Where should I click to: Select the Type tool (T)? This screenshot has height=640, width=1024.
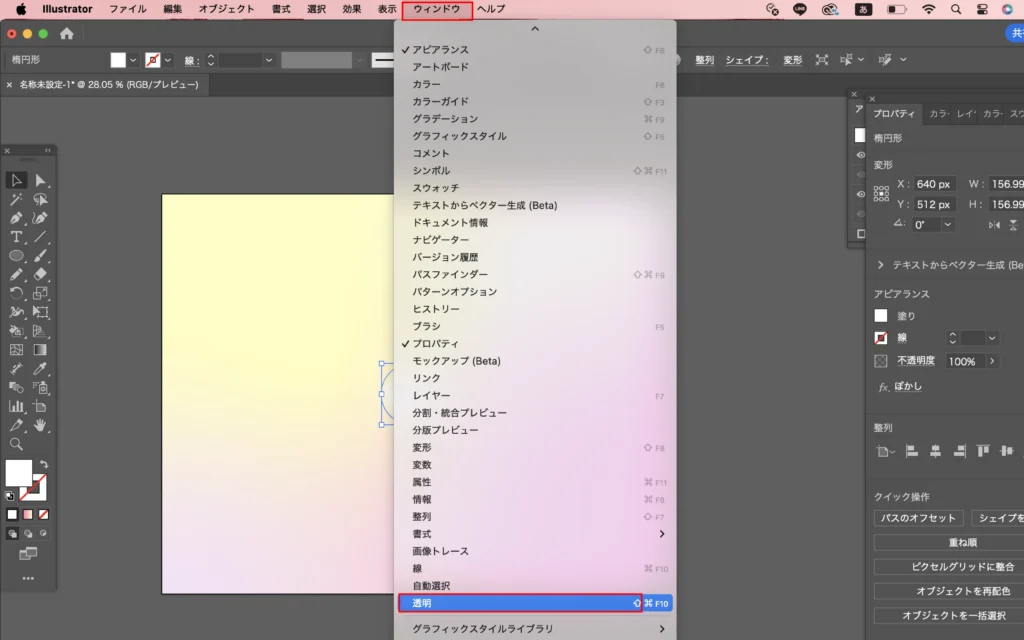pyautogui.click(x=16, y=237)
